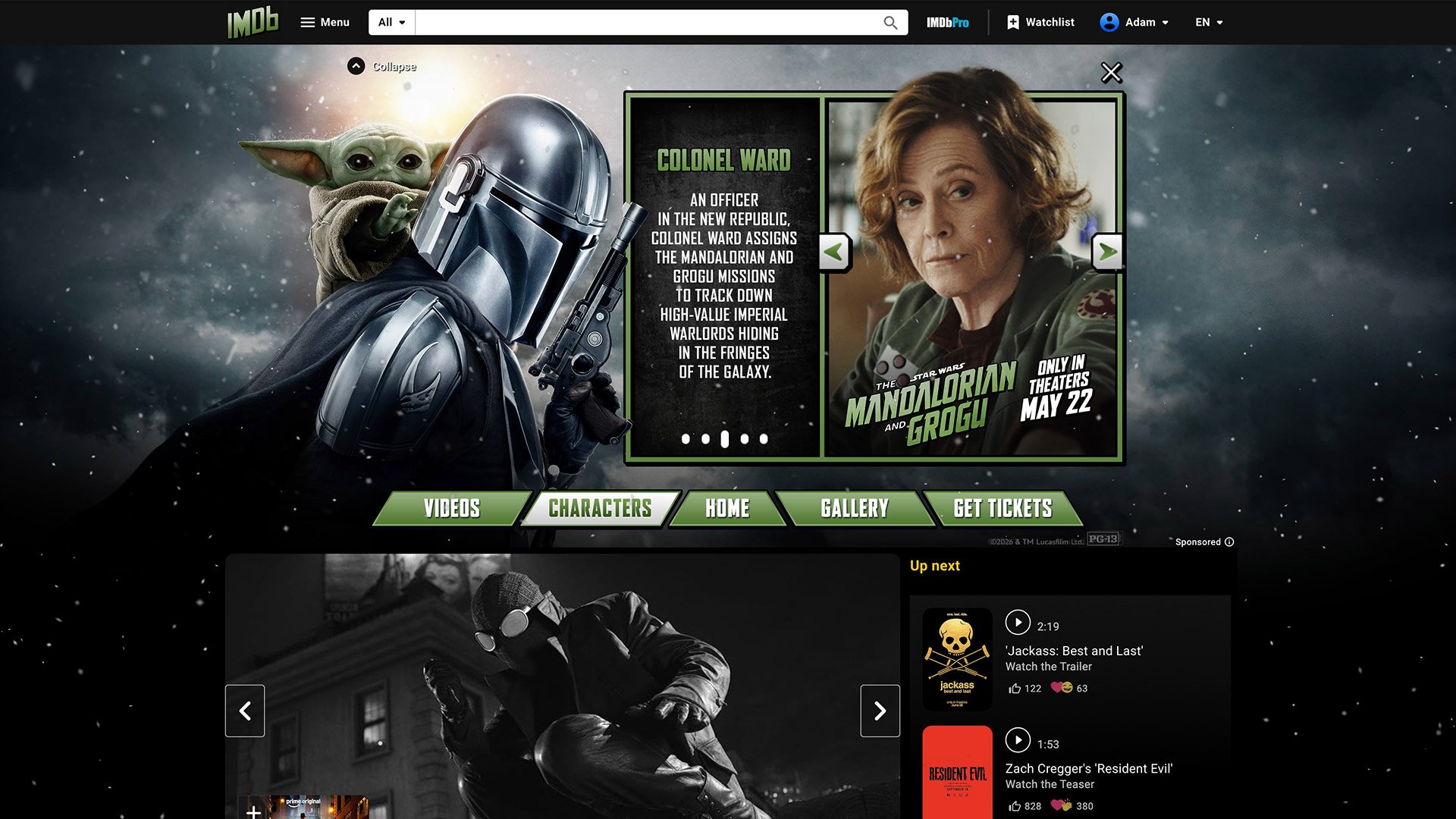Open Zach Cregger's 'Resident Evil' title text
The height and width of the screenshot is (819, 1456).
[x=1089, y=768]
